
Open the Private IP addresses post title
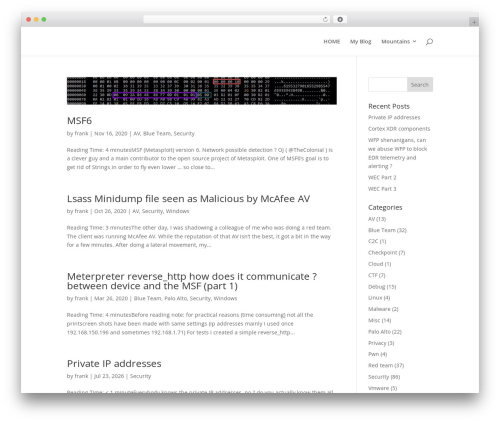[114, 364]
